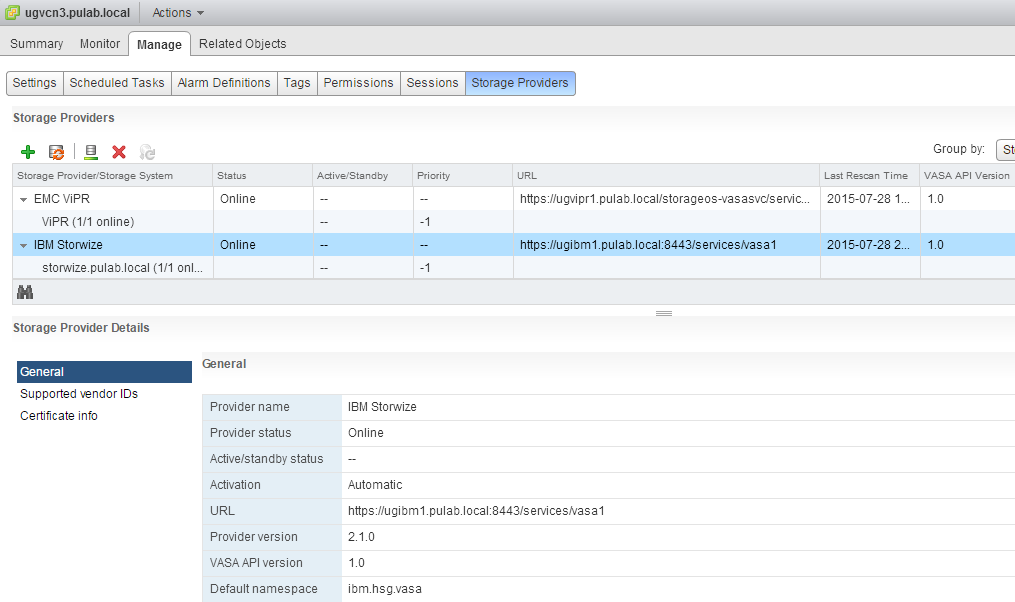Click the rescan storage providers icon
Screen dimensions: 1015x602
[57, 152]
